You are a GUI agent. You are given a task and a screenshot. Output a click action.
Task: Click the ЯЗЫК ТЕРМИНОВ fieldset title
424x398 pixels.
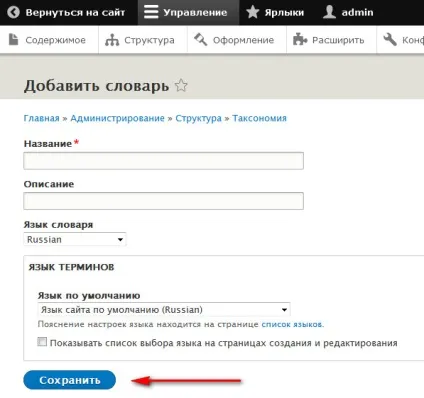tap(71, 267)
